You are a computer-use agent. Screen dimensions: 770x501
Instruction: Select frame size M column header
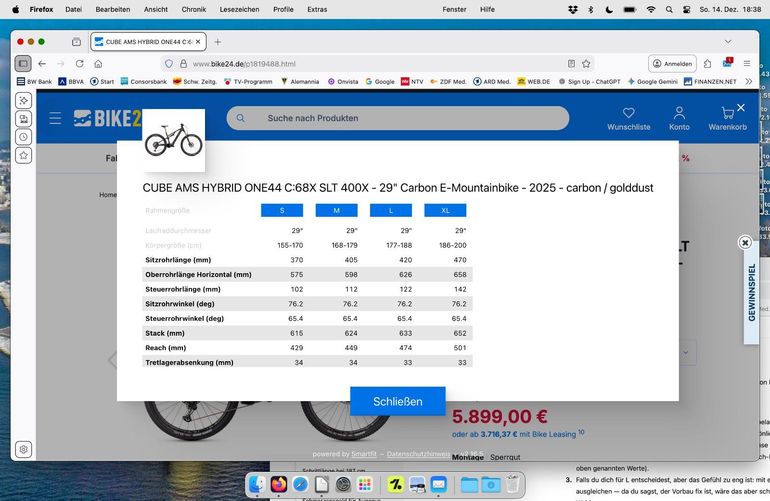point(336,210)
